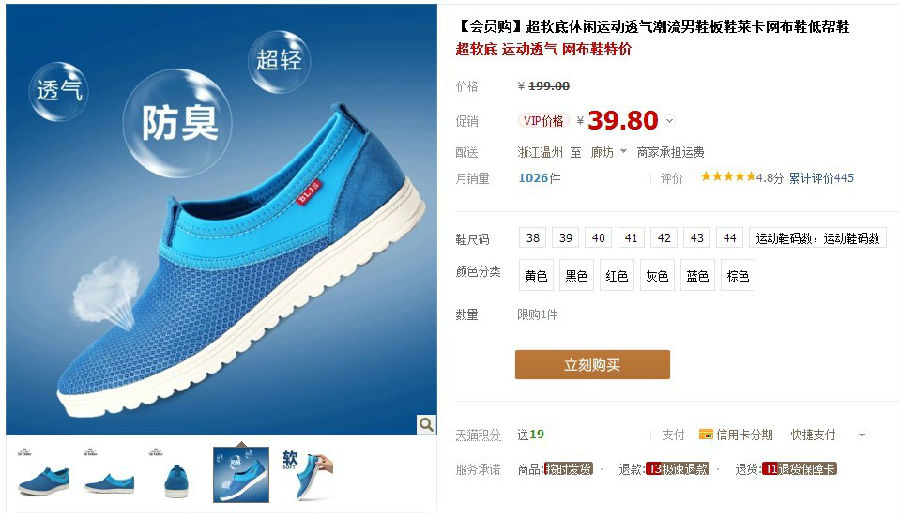Select shoe size 38
This screenshot has height=513, width=900.
click(533, 238)
